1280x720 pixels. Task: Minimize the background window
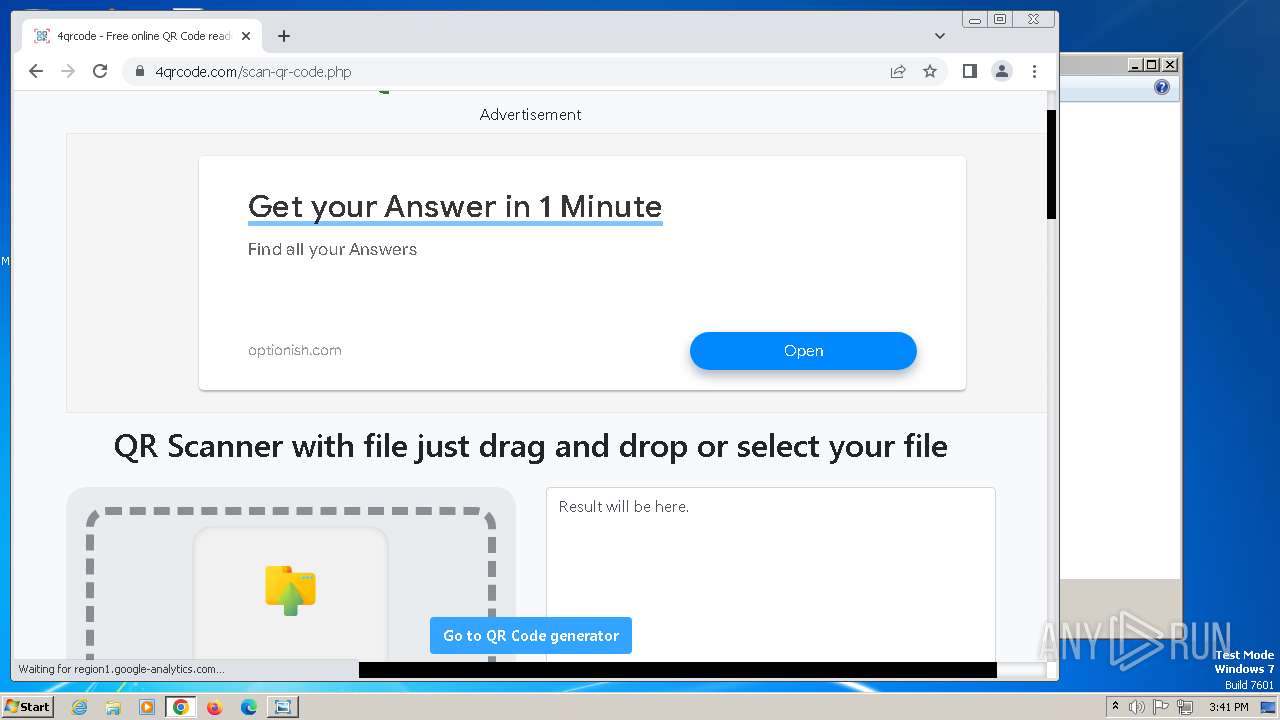click(1135, 65)
